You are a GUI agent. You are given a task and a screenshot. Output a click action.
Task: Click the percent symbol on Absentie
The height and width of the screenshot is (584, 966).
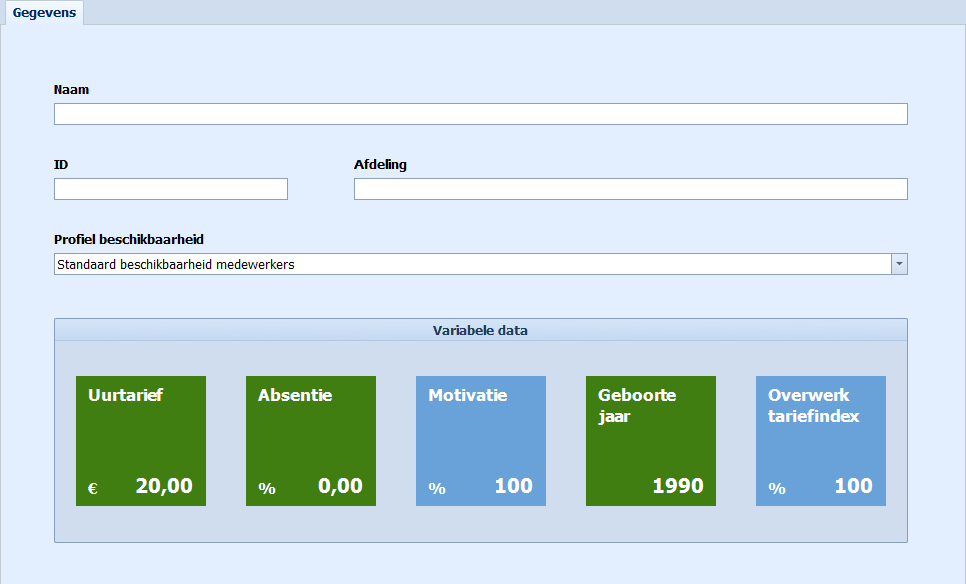click(x=267, y=489)
